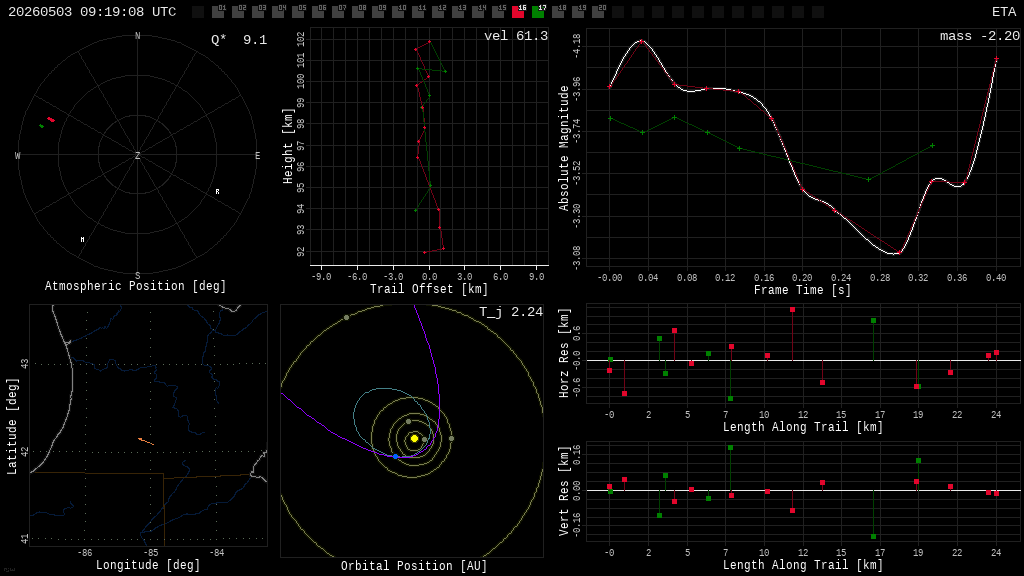The image size is (1024, 576).
Task: Click the T_j 2.24 readout
Action: (x=511, y=312)
